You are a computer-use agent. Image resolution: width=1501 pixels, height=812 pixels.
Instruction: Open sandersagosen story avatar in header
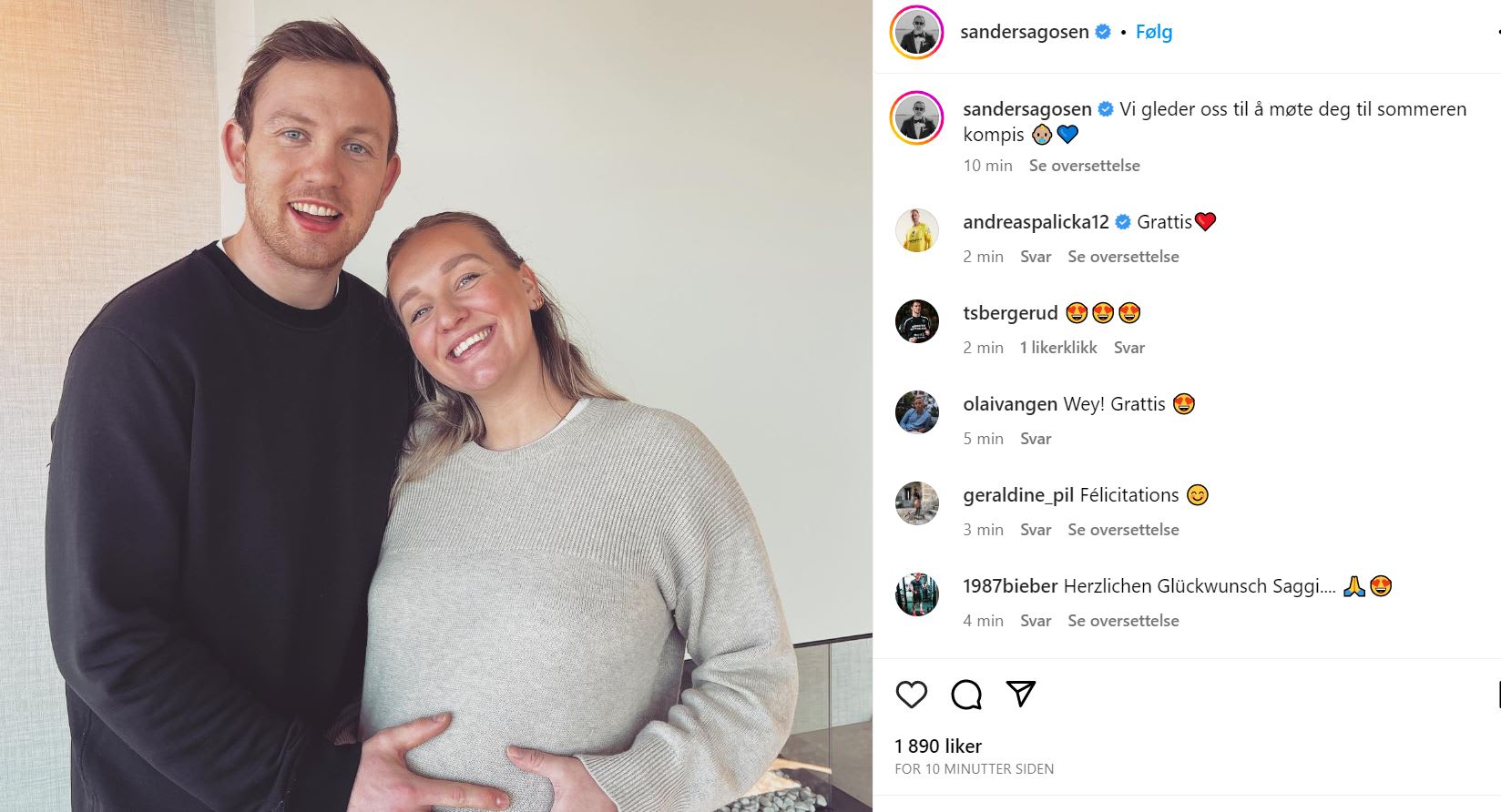(x=917, y=32)
